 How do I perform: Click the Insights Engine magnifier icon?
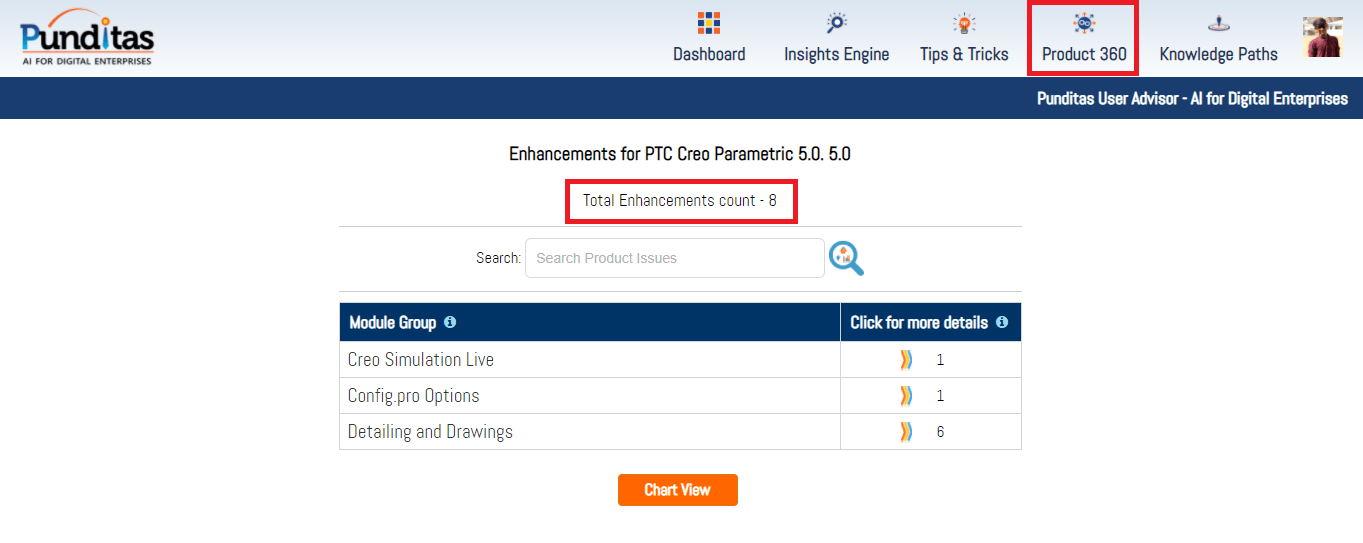pyautogui.click(x=836, y=23)
